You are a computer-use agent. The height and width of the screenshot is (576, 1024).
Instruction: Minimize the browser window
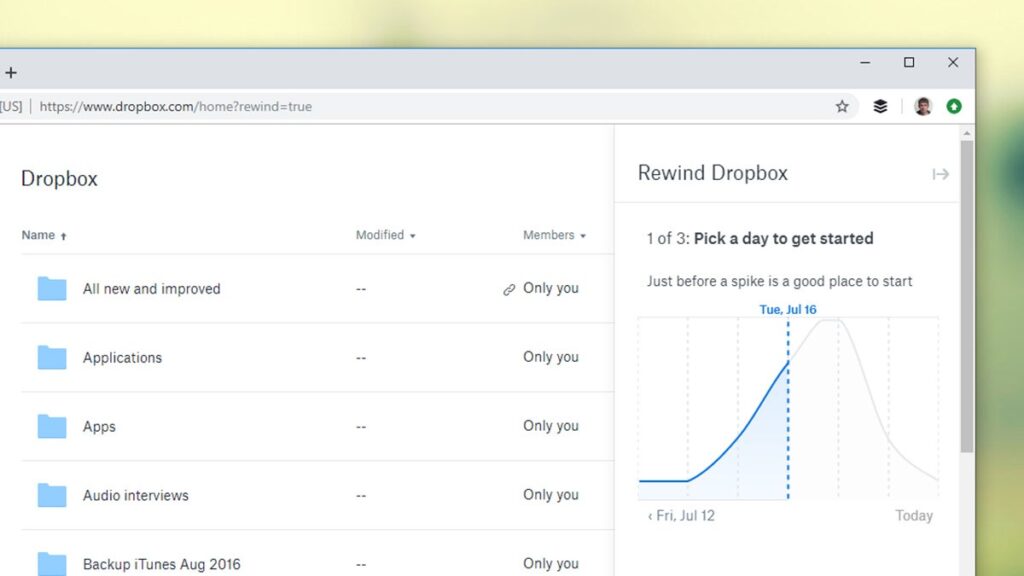tap(865, 63)
